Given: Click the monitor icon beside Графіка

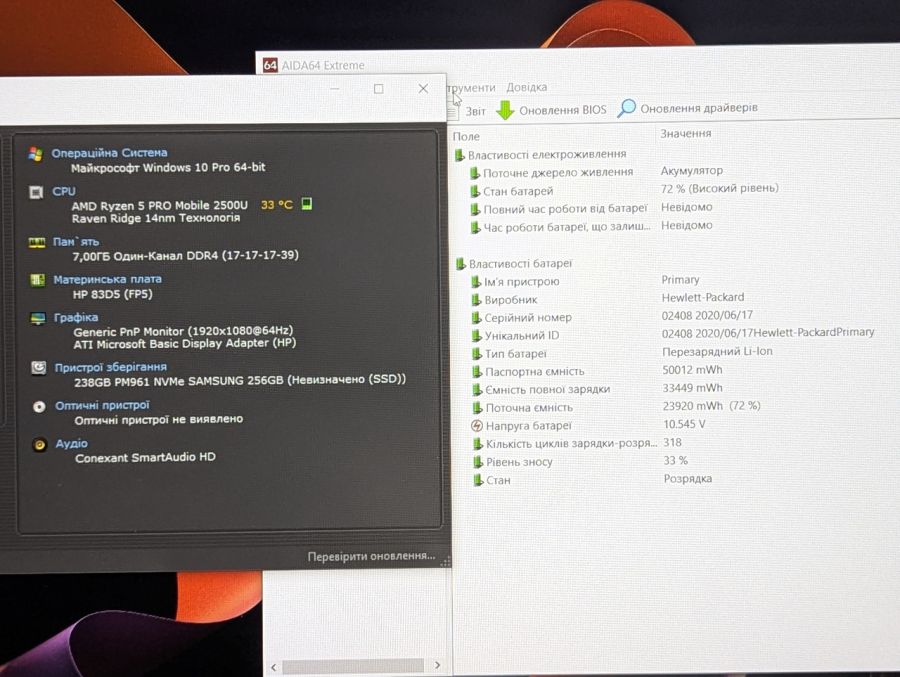Looking at the screenshot, I should (x=38, y=318).
